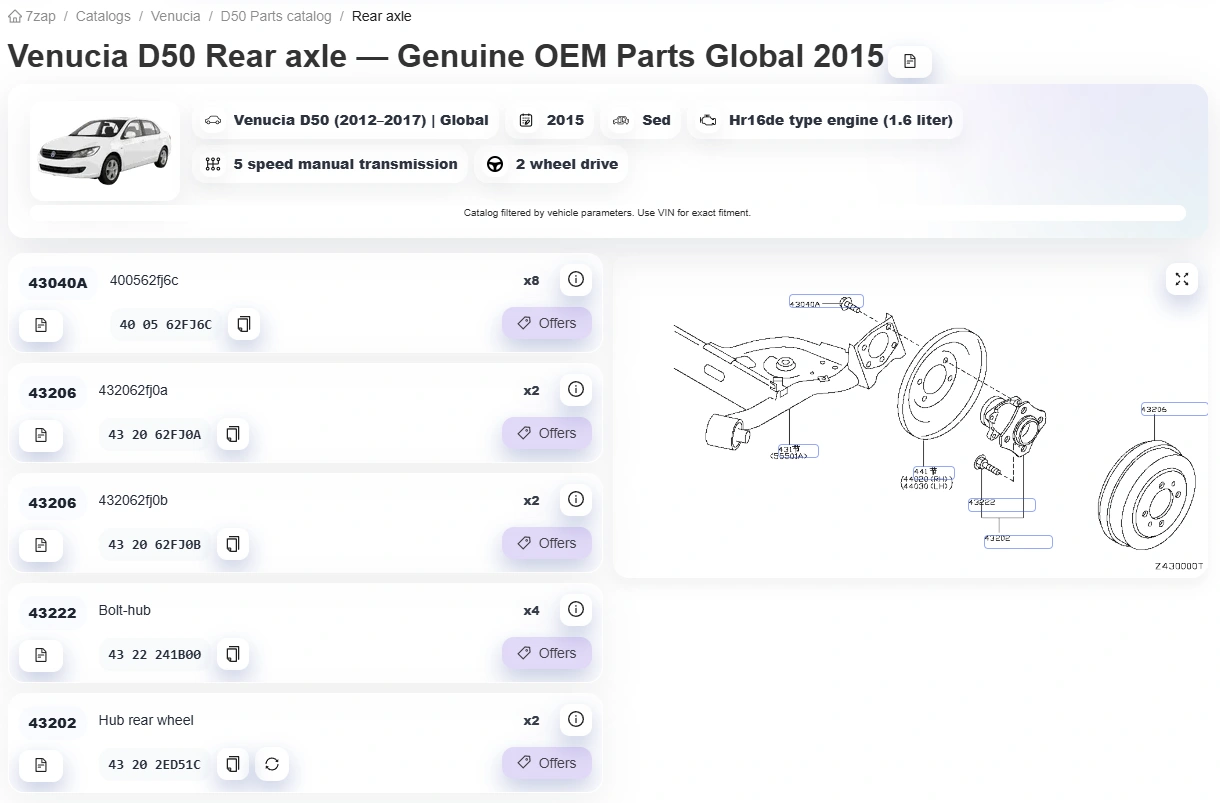
Task: Select the 43206 label in diagram
Action: pos(1174,409)
